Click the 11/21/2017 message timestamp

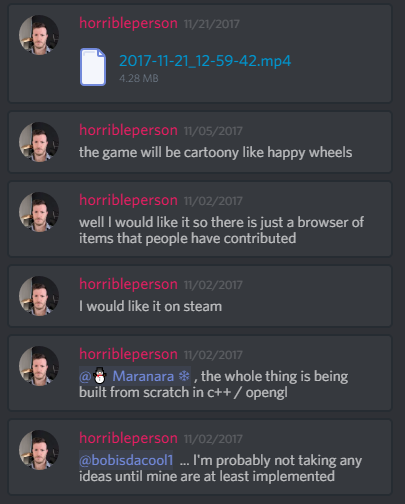[x=212, y=24]
